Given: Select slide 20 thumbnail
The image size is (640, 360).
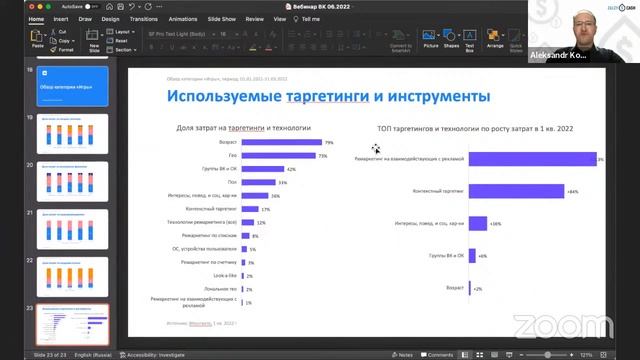Looking at the screenshot, I should coord(72,182).
